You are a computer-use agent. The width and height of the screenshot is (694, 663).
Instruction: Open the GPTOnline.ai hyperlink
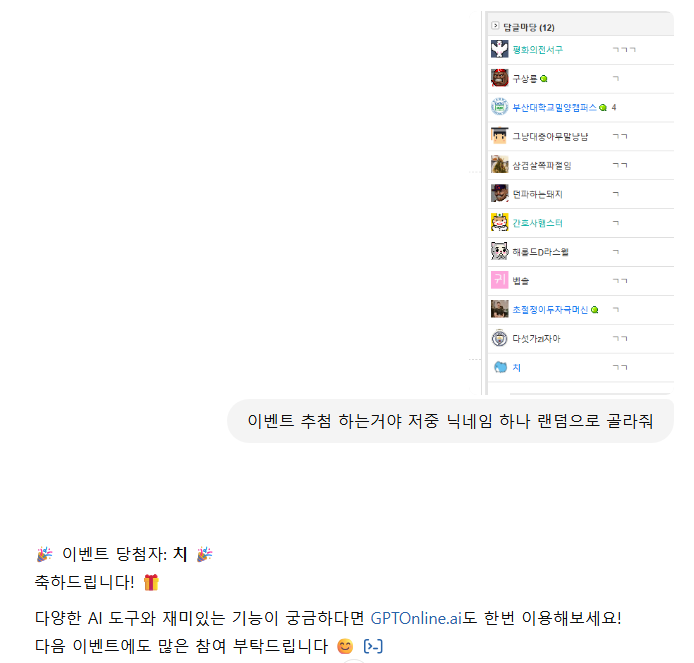(416, 618)
